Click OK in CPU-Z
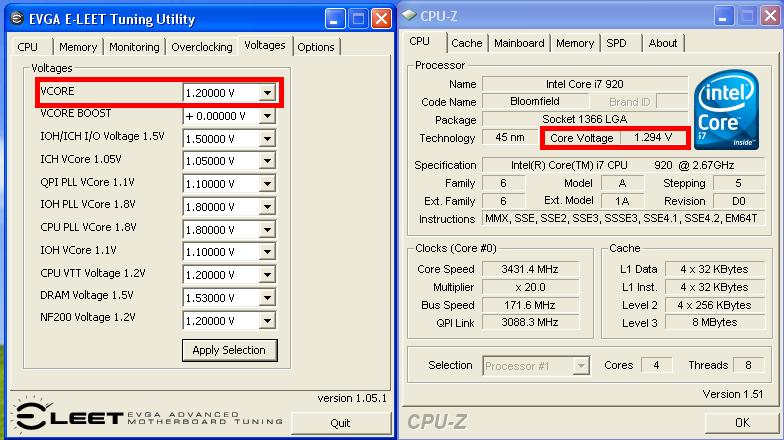This screenshot has width=784, height=440. click(742, 422)
